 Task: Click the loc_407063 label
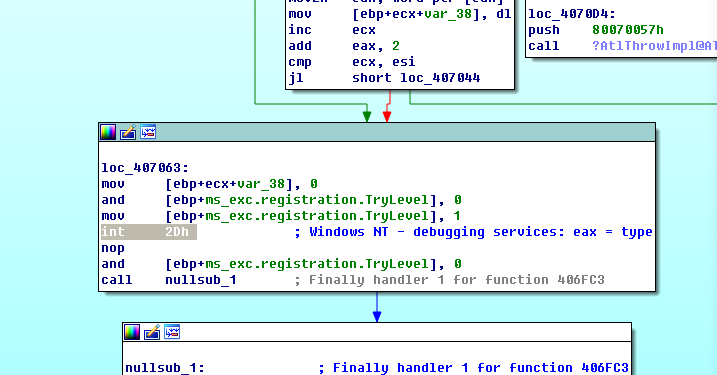(145, 168)
